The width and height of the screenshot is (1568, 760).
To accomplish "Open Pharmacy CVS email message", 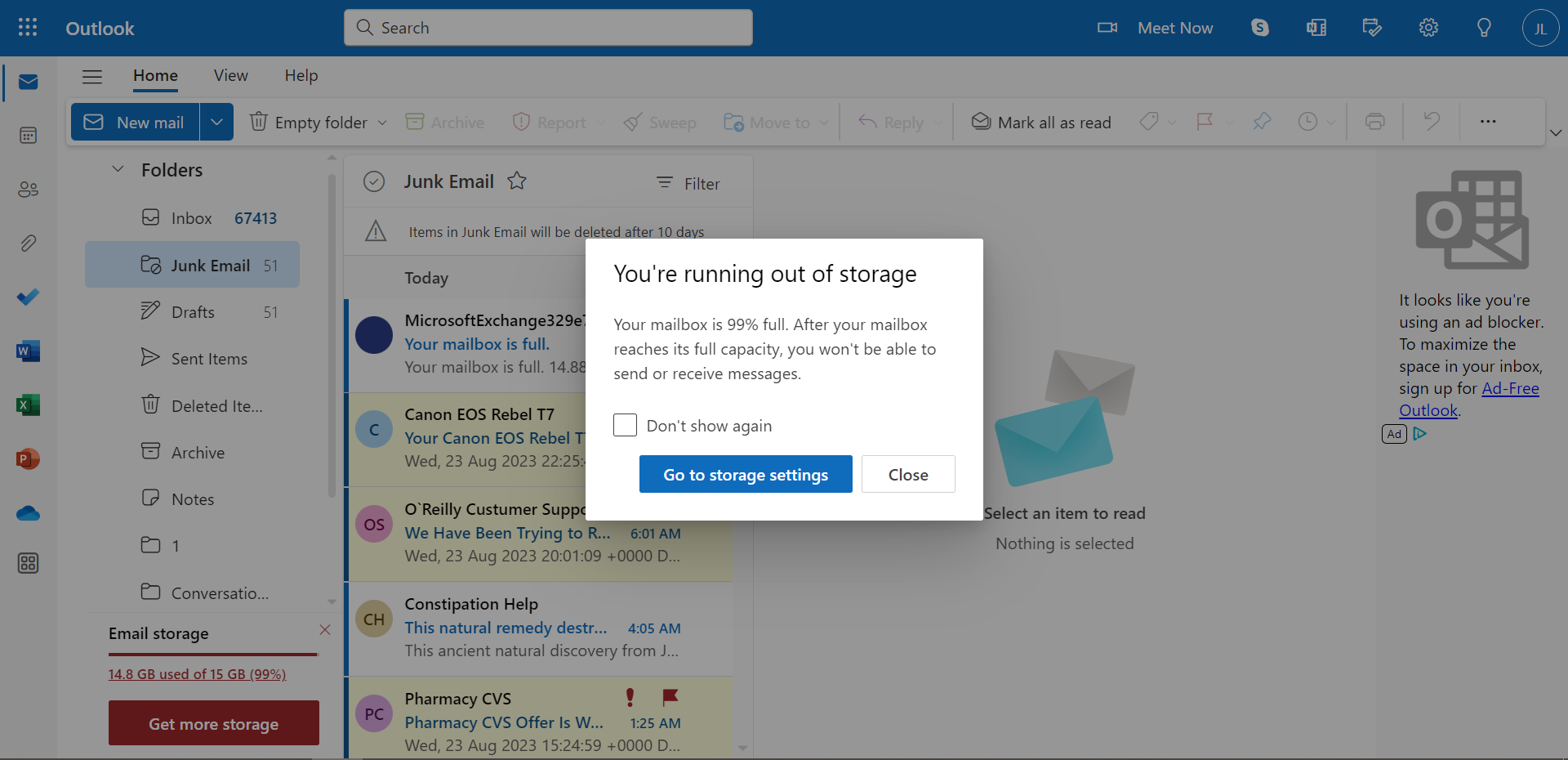I will pos(540,718).
